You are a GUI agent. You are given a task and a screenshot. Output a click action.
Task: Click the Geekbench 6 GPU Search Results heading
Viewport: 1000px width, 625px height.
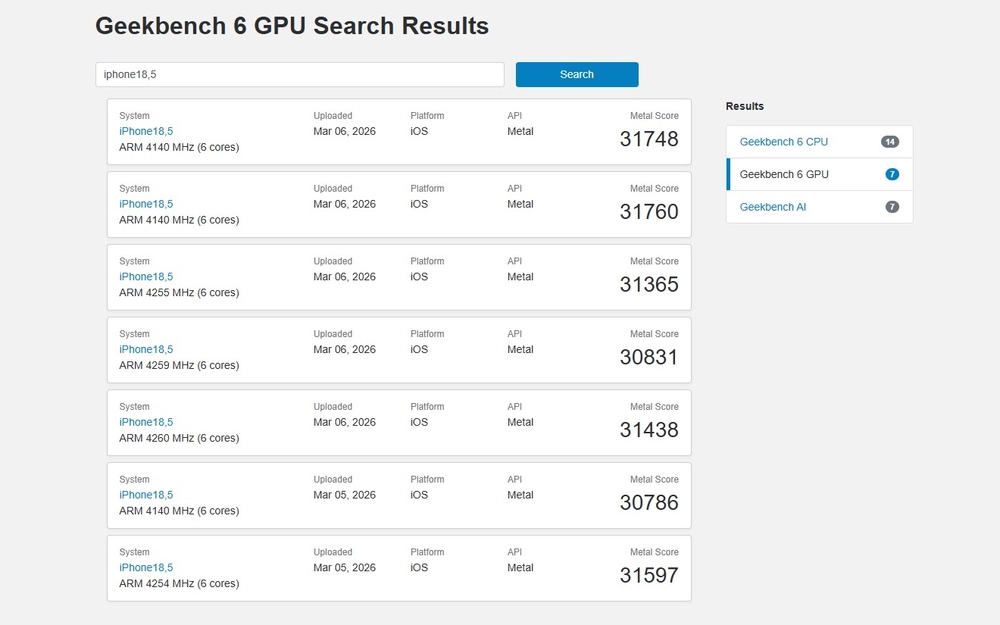[292, 26]
